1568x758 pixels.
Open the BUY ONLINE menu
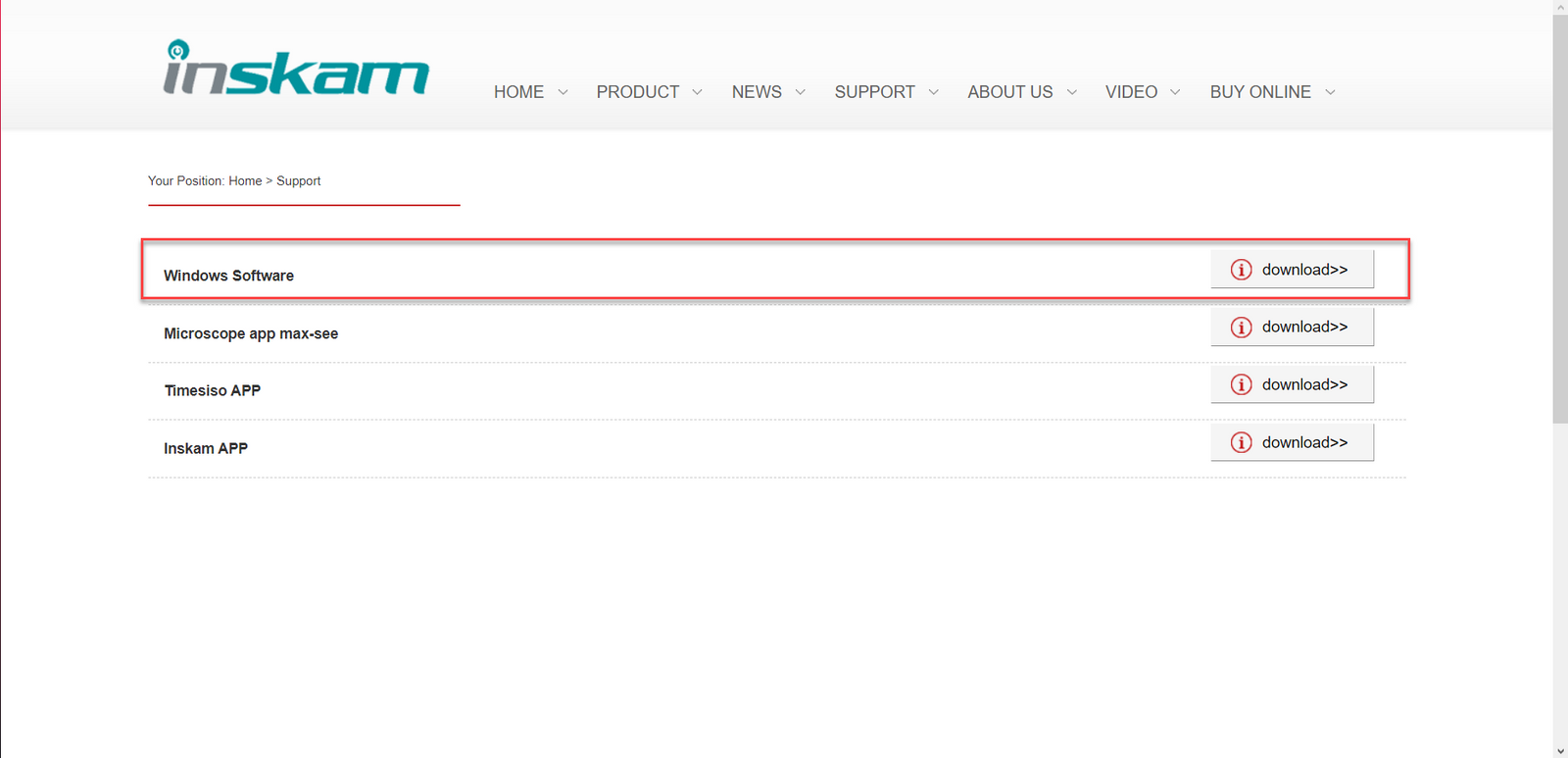pos(1260,92)
